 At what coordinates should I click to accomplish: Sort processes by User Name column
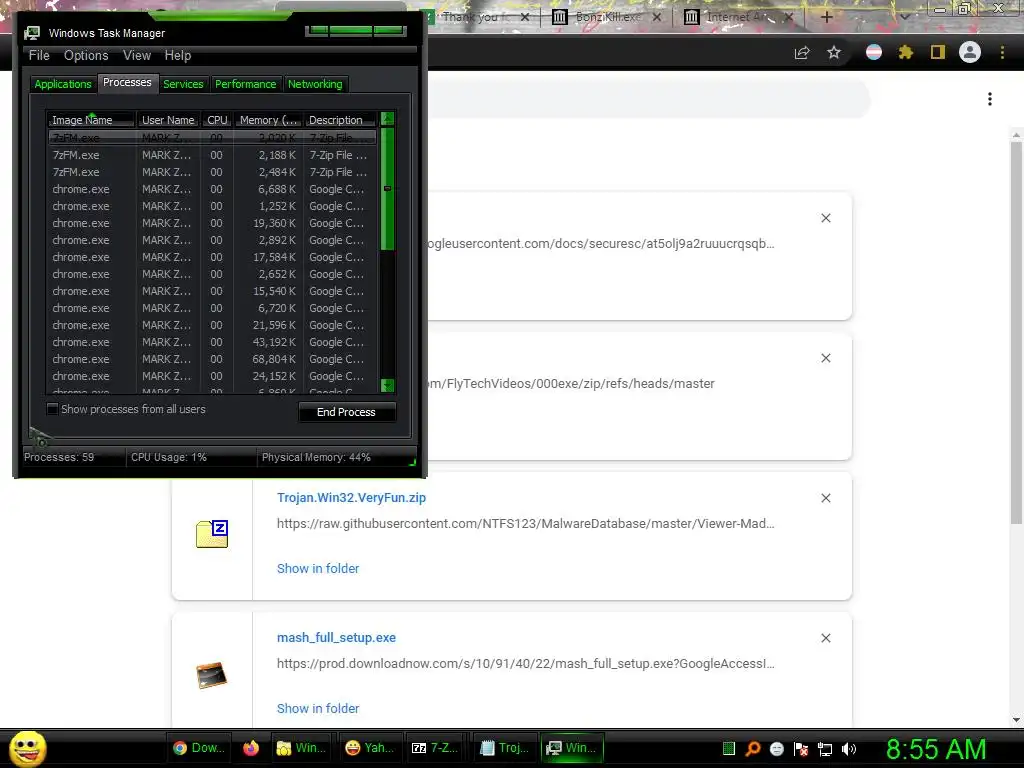[168, 120]
